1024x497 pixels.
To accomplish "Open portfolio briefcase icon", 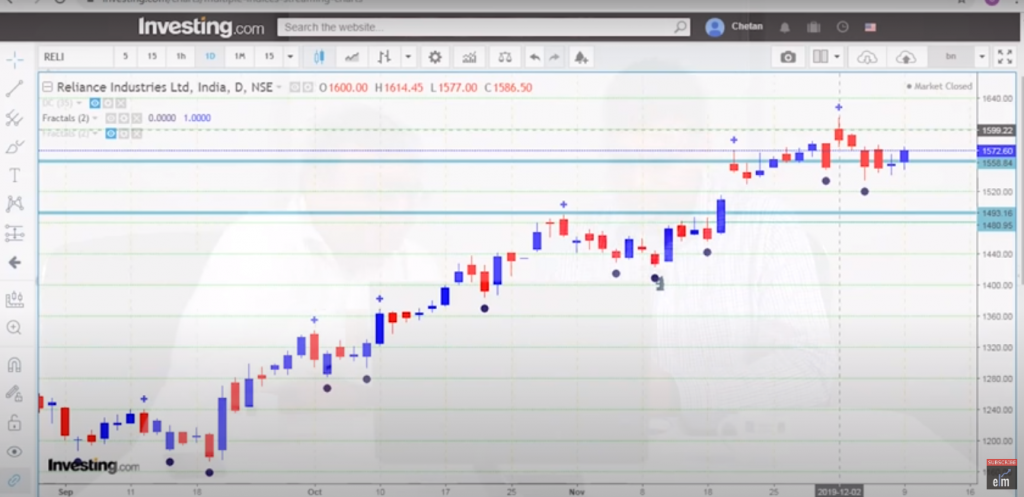I will click(813, 27).
